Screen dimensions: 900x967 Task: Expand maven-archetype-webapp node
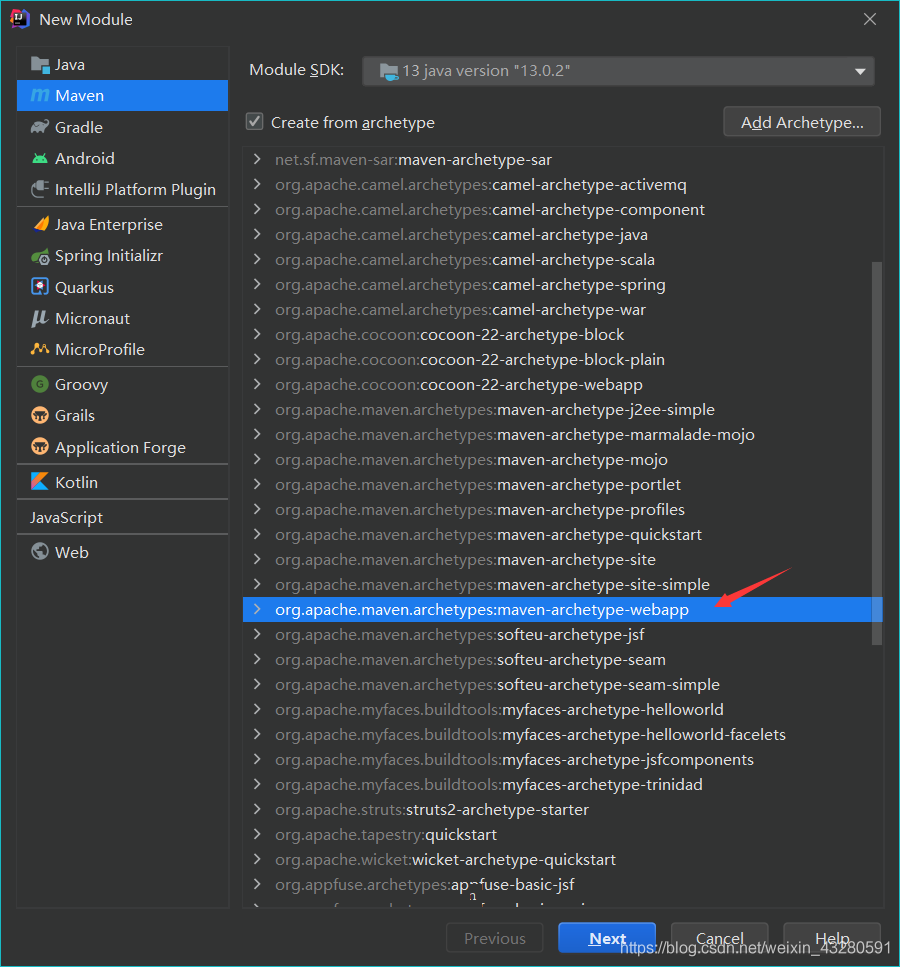click(x=257, y=609)
